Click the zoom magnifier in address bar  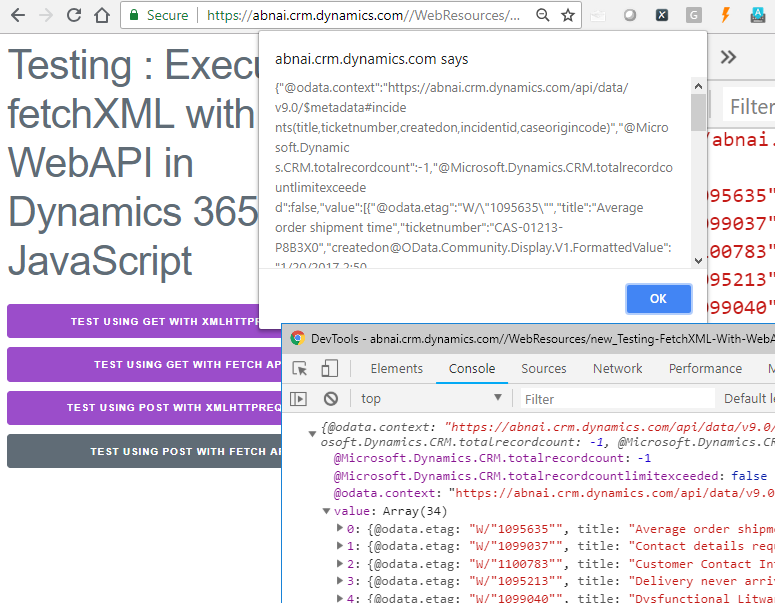pos(543,15)
